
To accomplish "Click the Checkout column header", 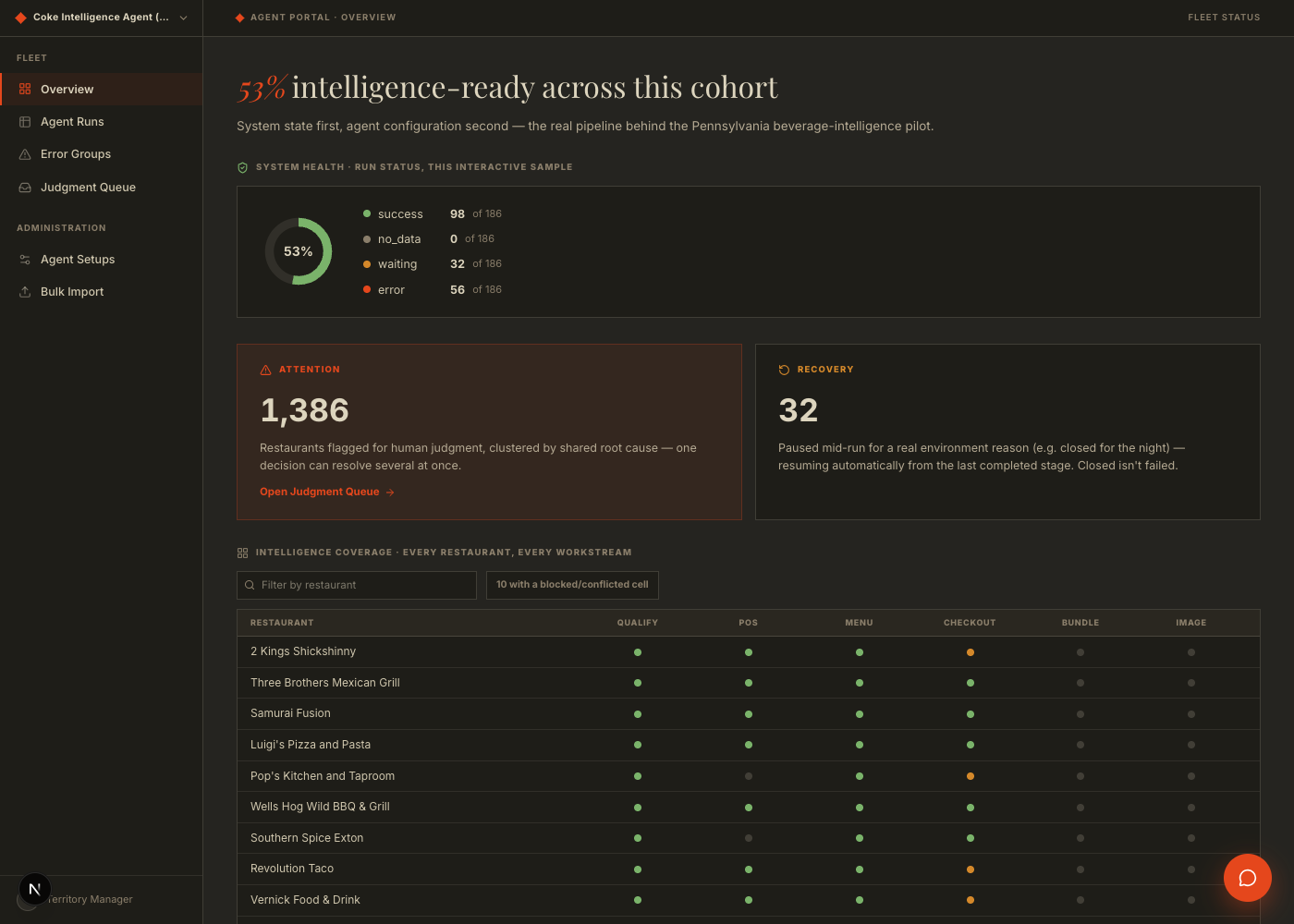I will [x=970, y=623].
